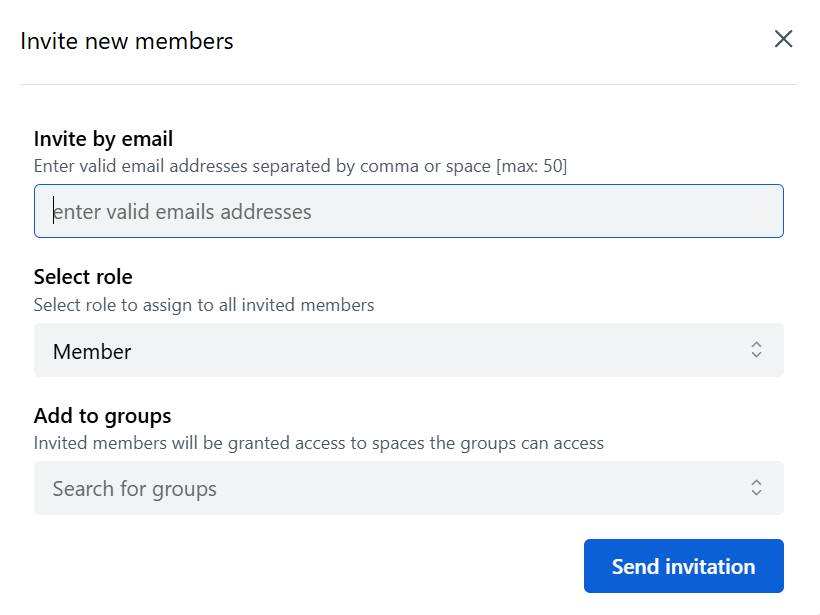Click the 'Search for groups' placeholder text
The height and width of the screenshot is (615, 820).
(134, 489)
